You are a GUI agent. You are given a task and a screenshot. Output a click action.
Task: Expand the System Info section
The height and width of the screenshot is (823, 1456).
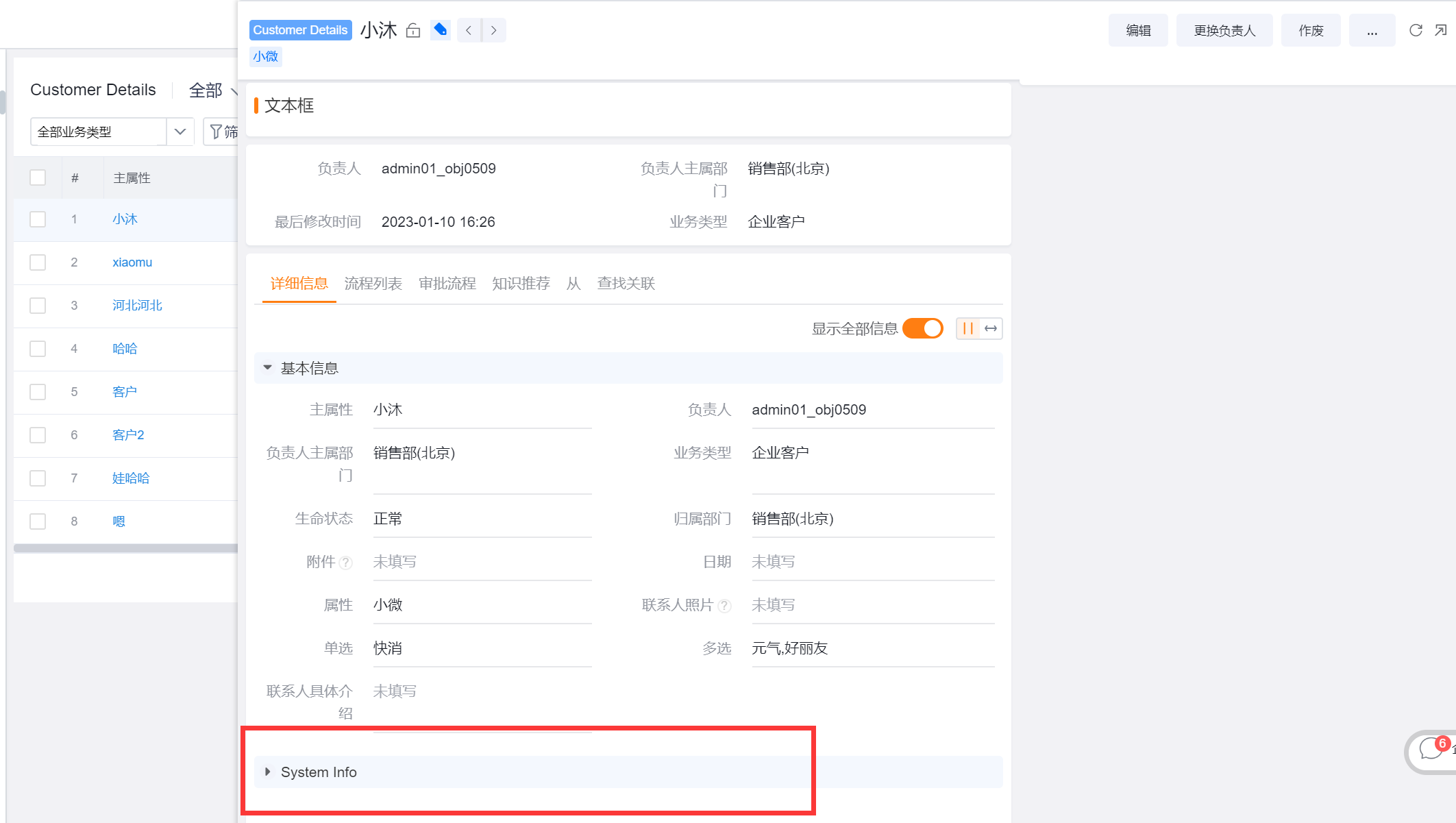pyautogui.click(x=267, y=772)
